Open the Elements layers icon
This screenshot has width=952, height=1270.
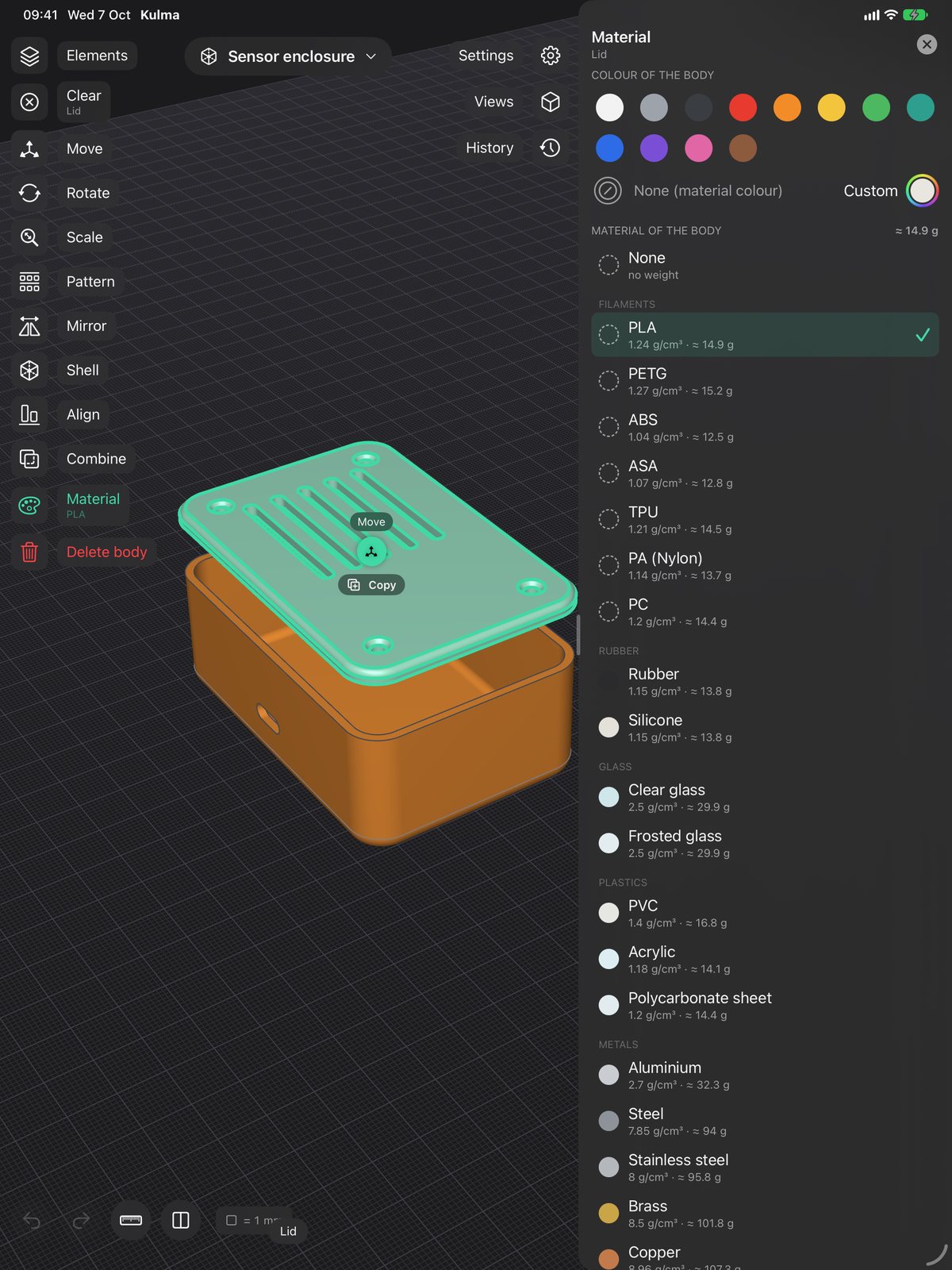tap(29, 56)
